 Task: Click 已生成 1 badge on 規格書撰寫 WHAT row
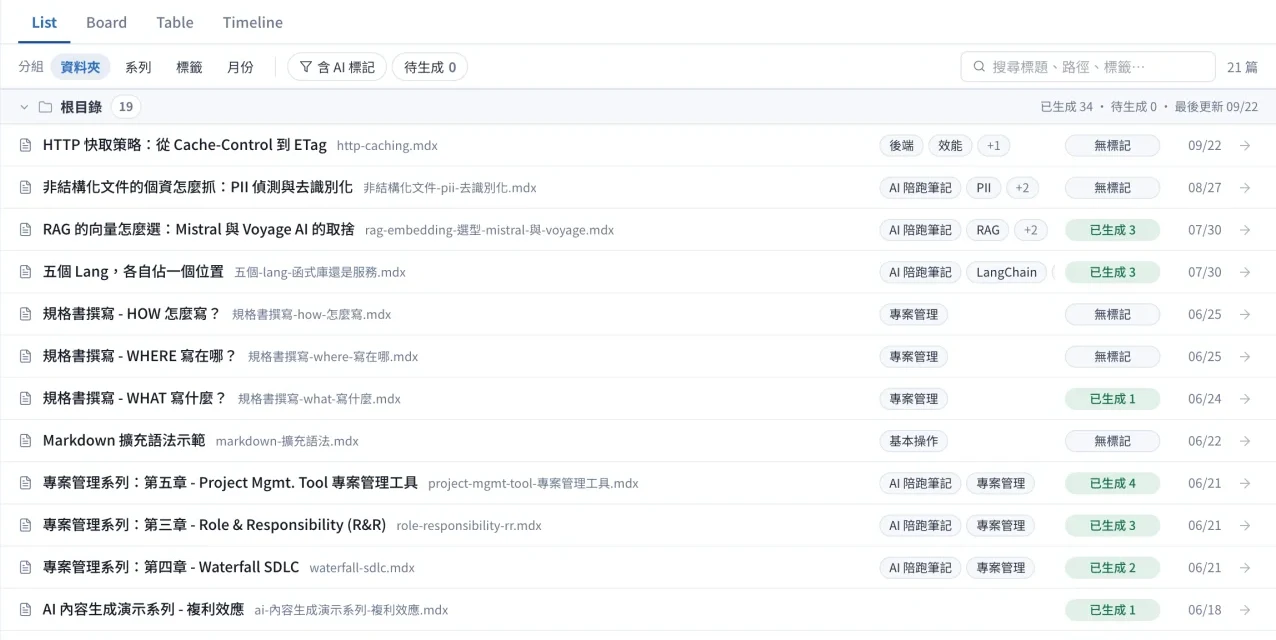(x=1112, y=399)
